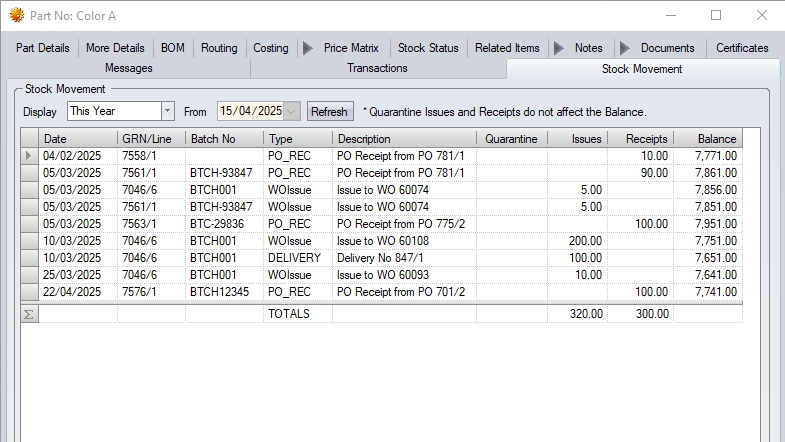785x442 pixels.
Task: Click the Description column header
Action: coord(405,139)
